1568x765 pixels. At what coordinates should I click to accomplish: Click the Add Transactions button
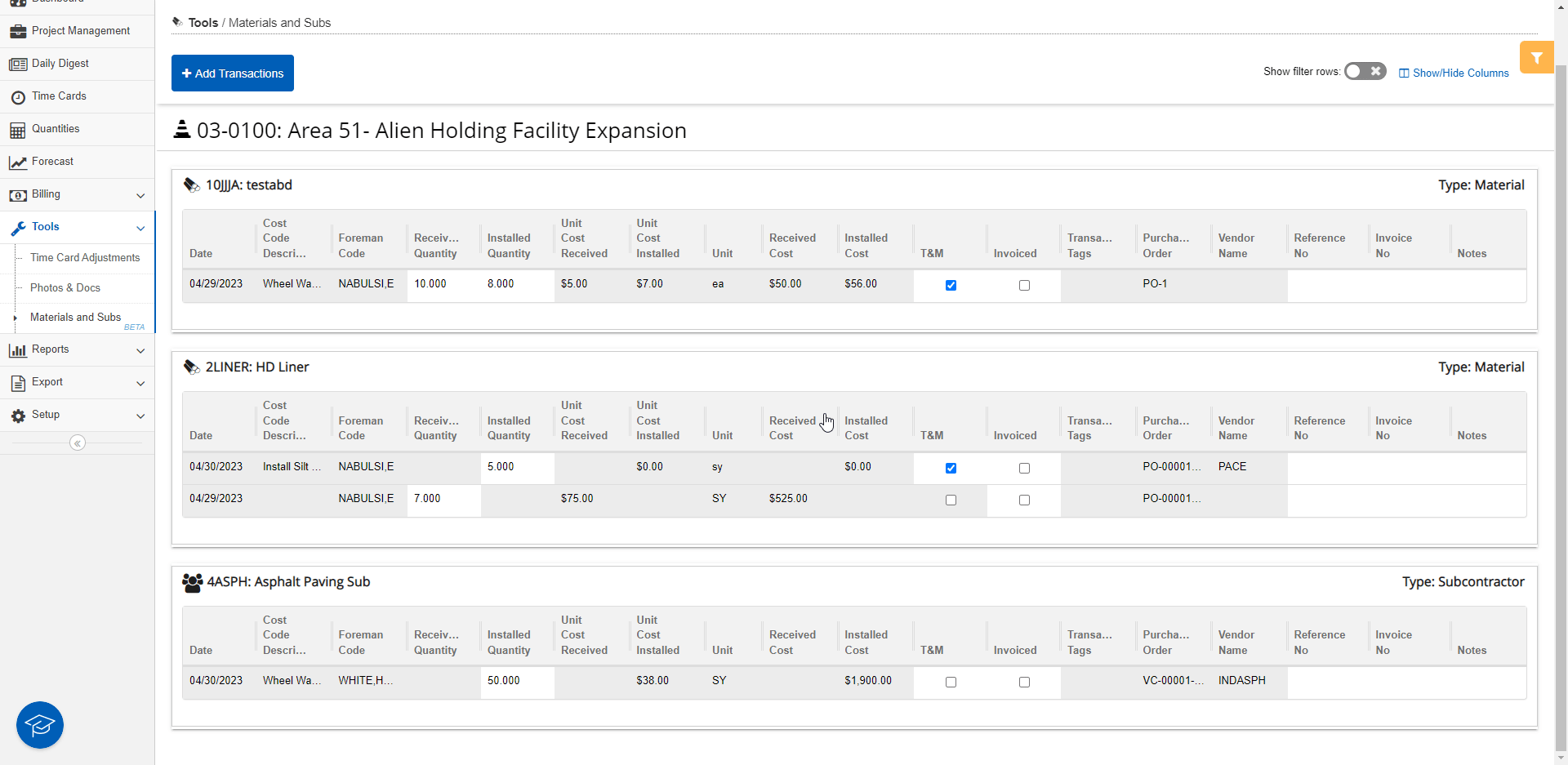233,73
